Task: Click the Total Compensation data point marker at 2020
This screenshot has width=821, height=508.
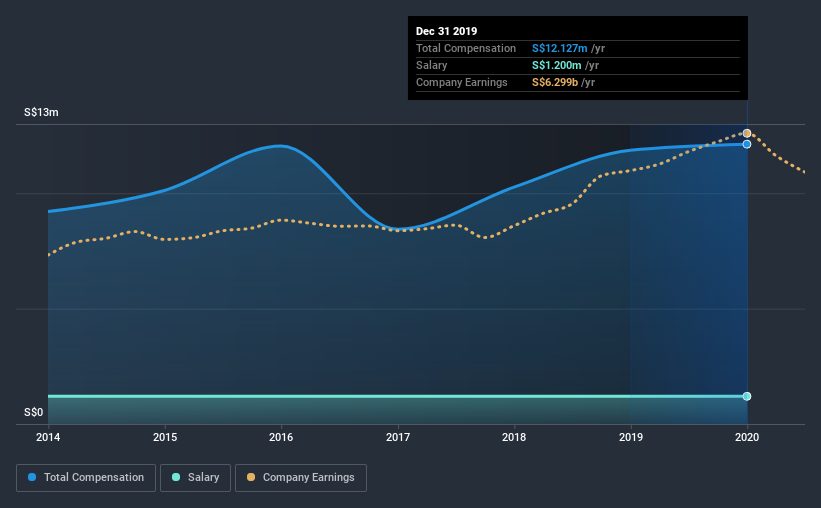Action: pyautogui.click(x=747, y=144)
